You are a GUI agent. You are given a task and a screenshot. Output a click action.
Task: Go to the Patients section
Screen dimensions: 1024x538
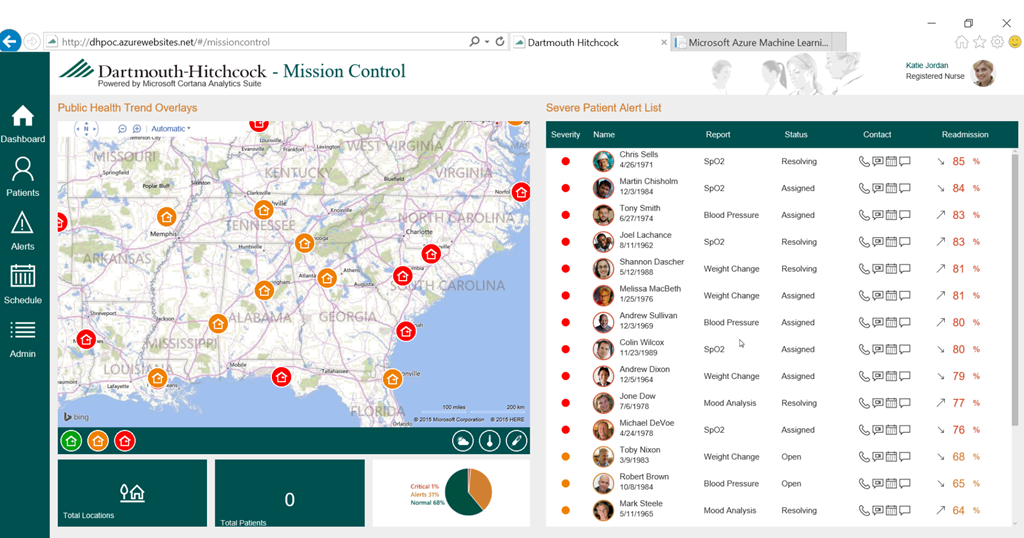tap(22, 177)
